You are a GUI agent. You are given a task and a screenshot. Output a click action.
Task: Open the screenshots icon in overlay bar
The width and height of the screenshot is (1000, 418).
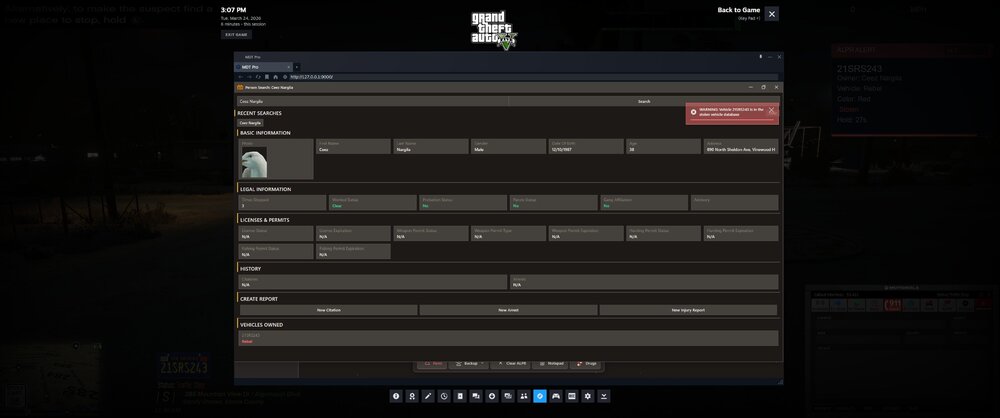click(508, 396)
